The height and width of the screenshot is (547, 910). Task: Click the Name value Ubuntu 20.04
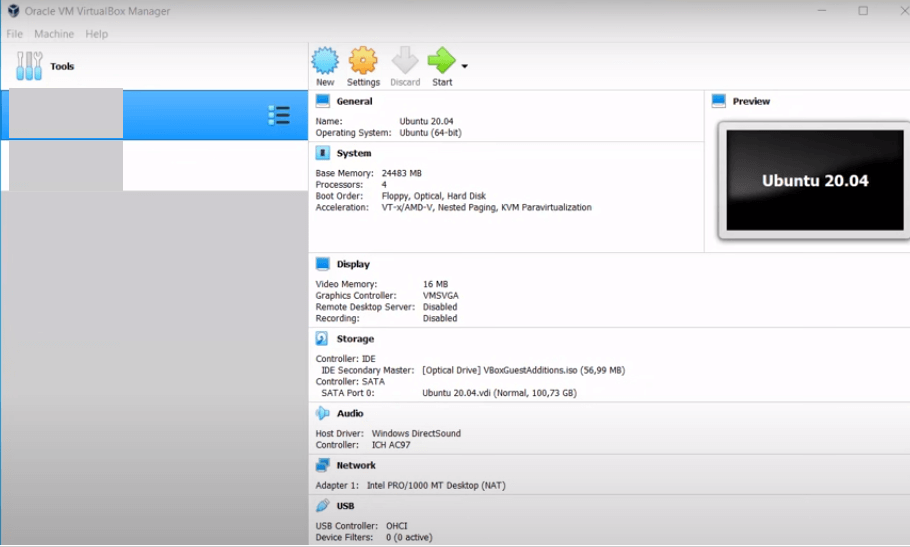[426, 121]
